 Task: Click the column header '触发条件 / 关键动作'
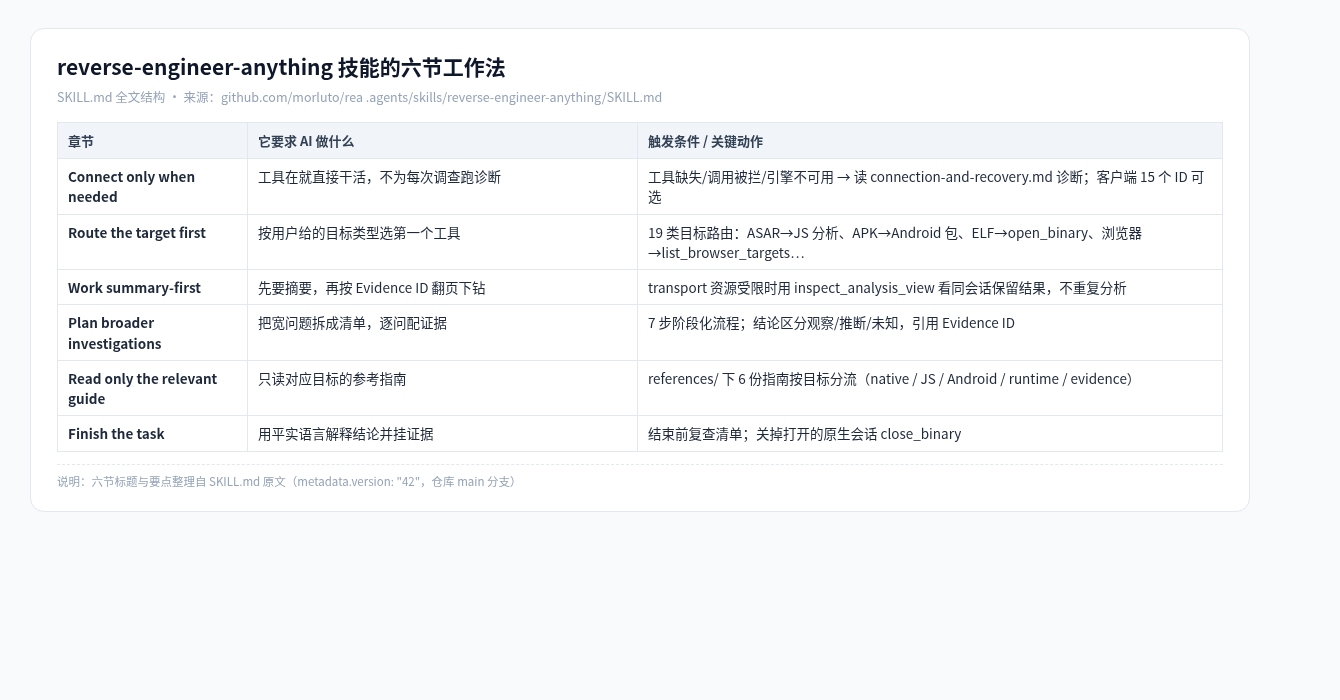[x=930, y=141]
